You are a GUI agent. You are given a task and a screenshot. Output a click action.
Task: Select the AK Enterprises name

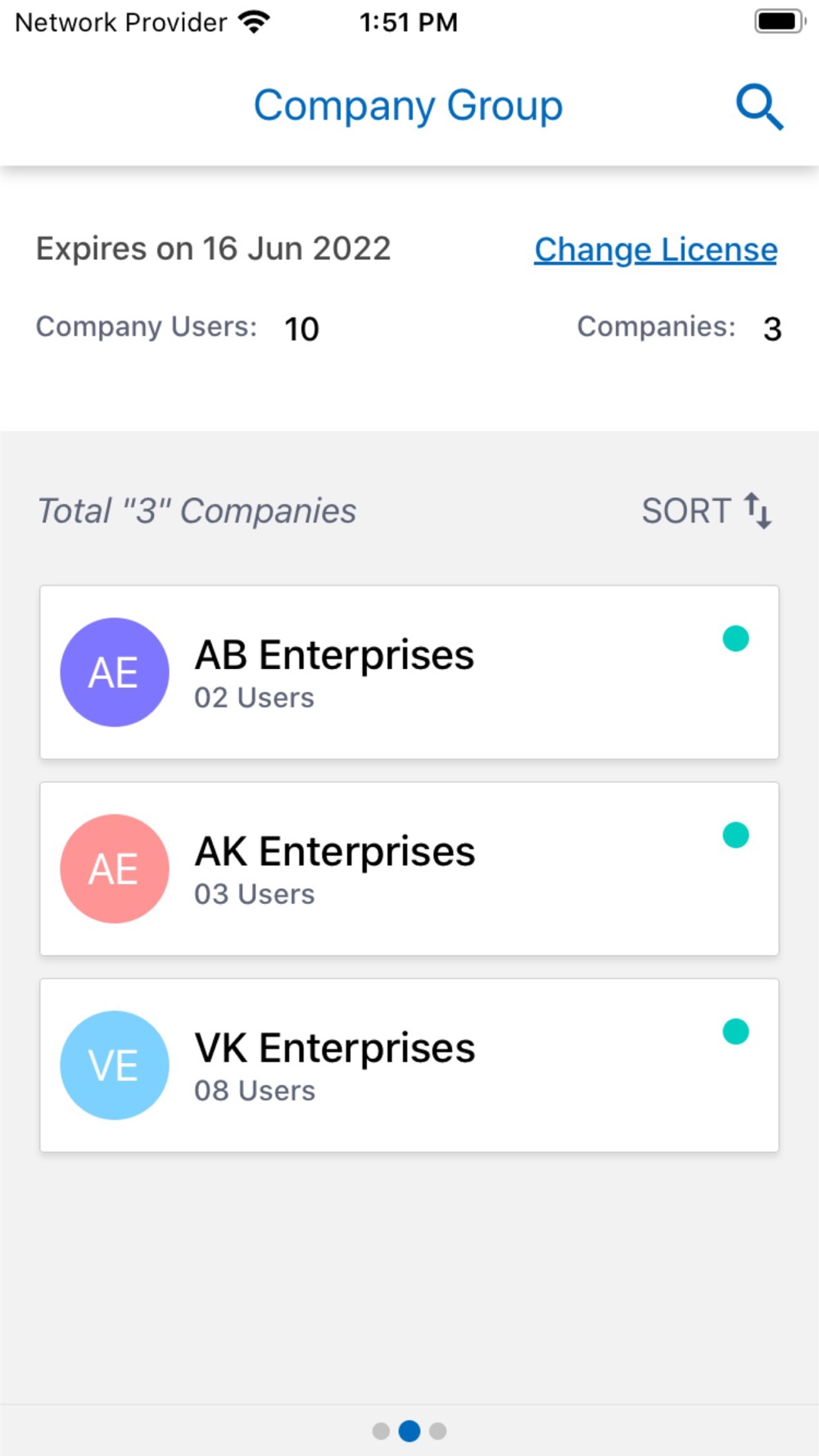tap(334, 851)
